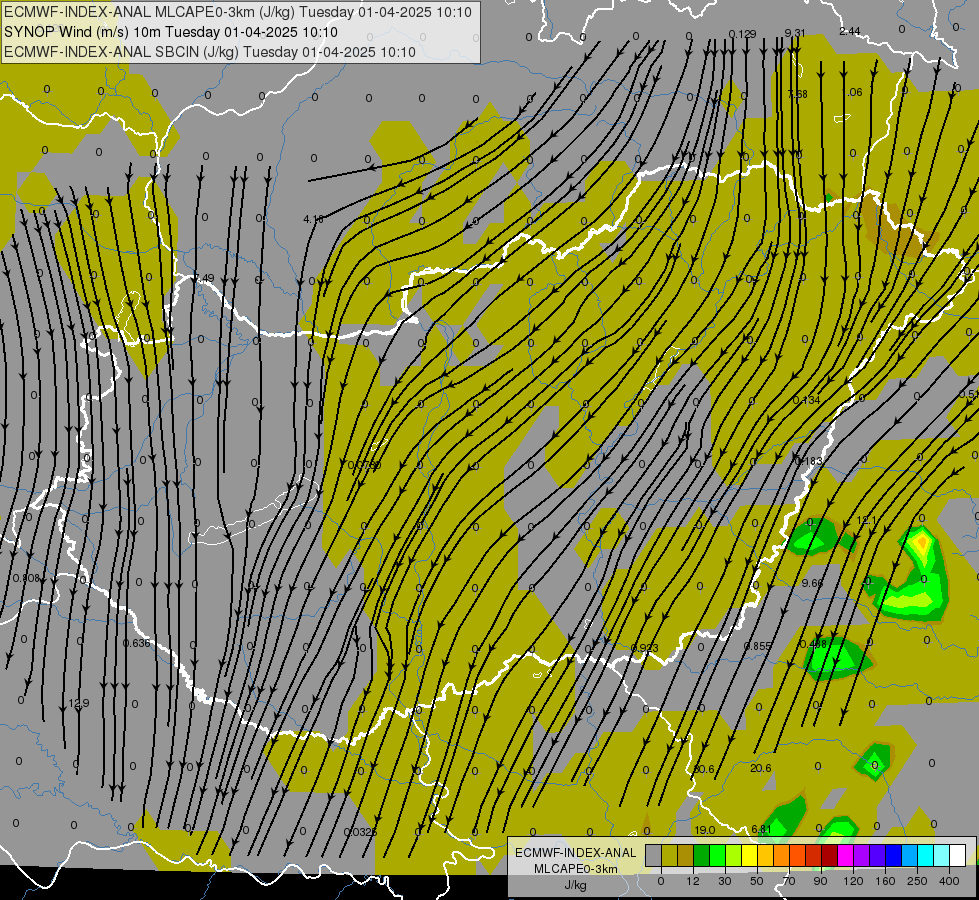Click the purple legend swatch
The width and height of the screenshot is (979, 900).
coord(862,856)
